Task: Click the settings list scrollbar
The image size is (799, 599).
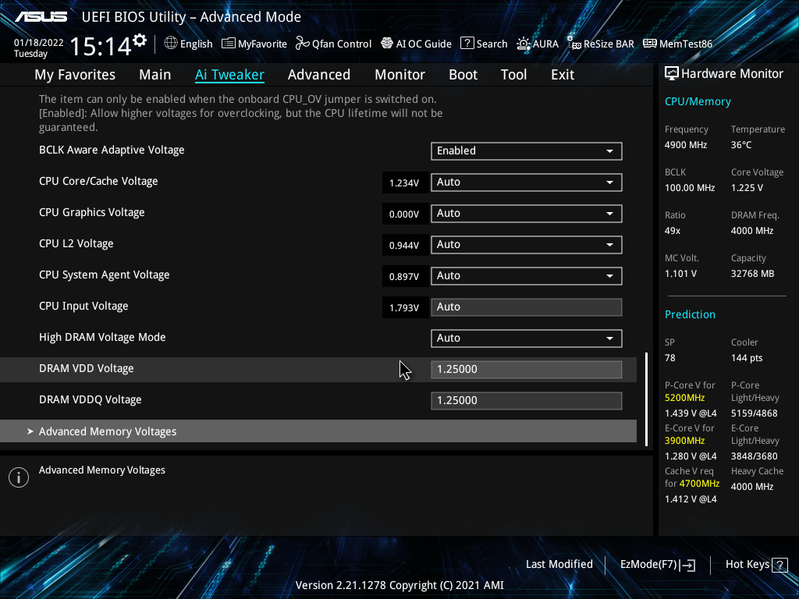Action: point(646,399)
